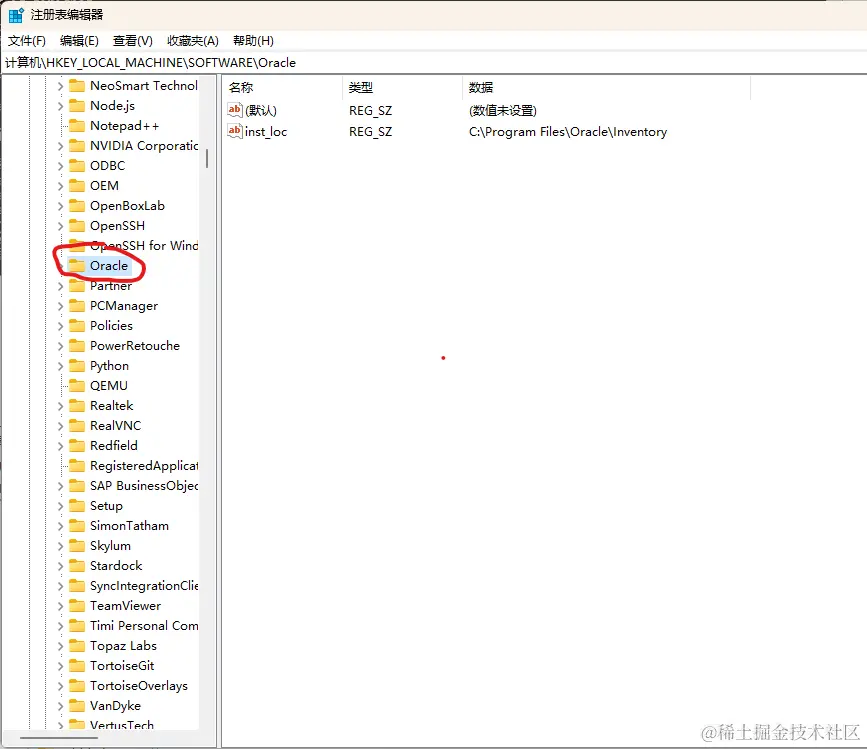Screen dimensions: 867x749
Task: Click the Stardock folder icon
Action: 76,565
